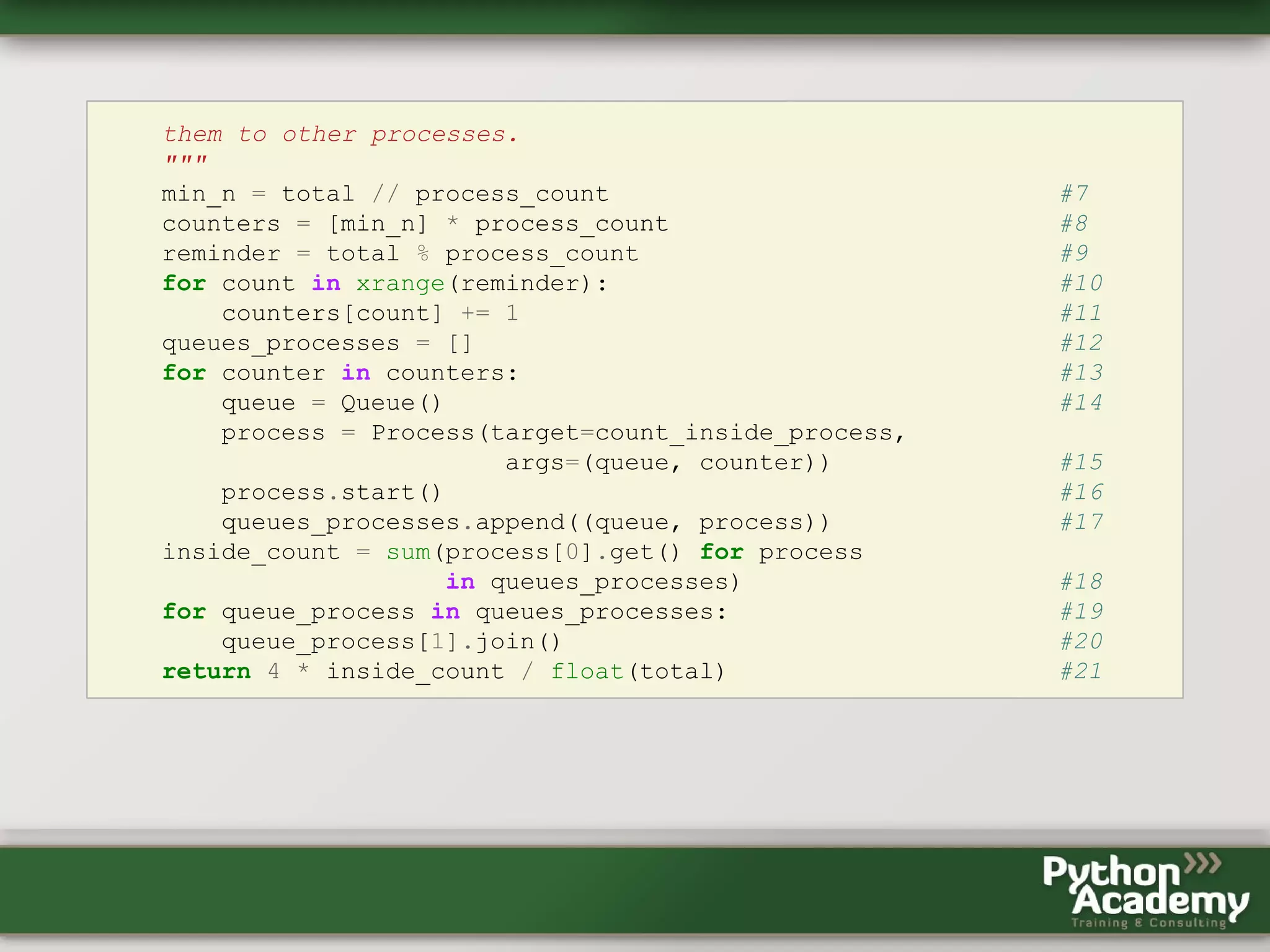Click the docstring text 'them to other processes.'
This screenshot has height=952, width=1270.
pos(340,134)
